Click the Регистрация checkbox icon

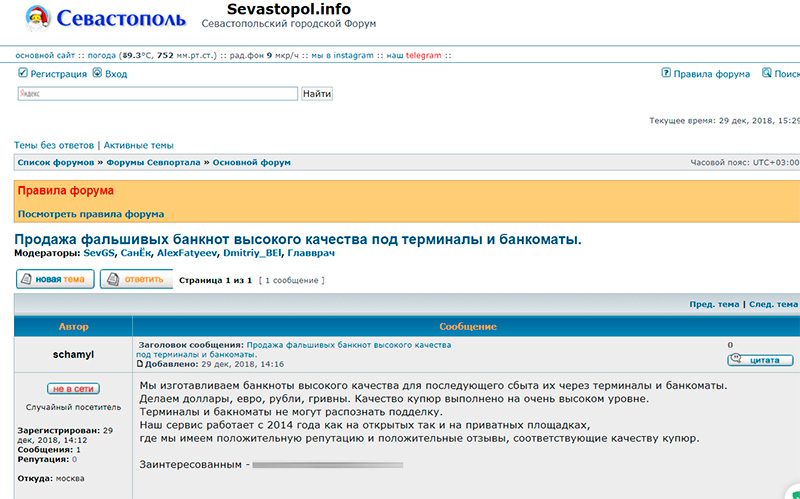[23, 73]
